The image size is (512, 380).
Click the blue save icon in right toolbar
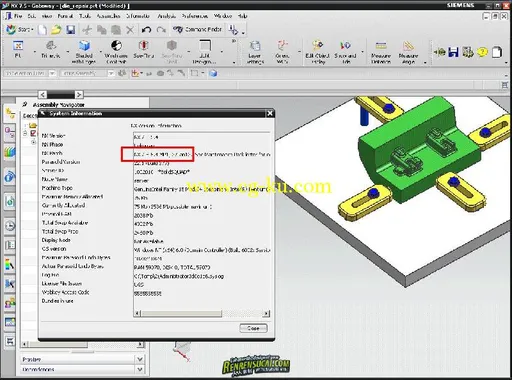point(453,52)
